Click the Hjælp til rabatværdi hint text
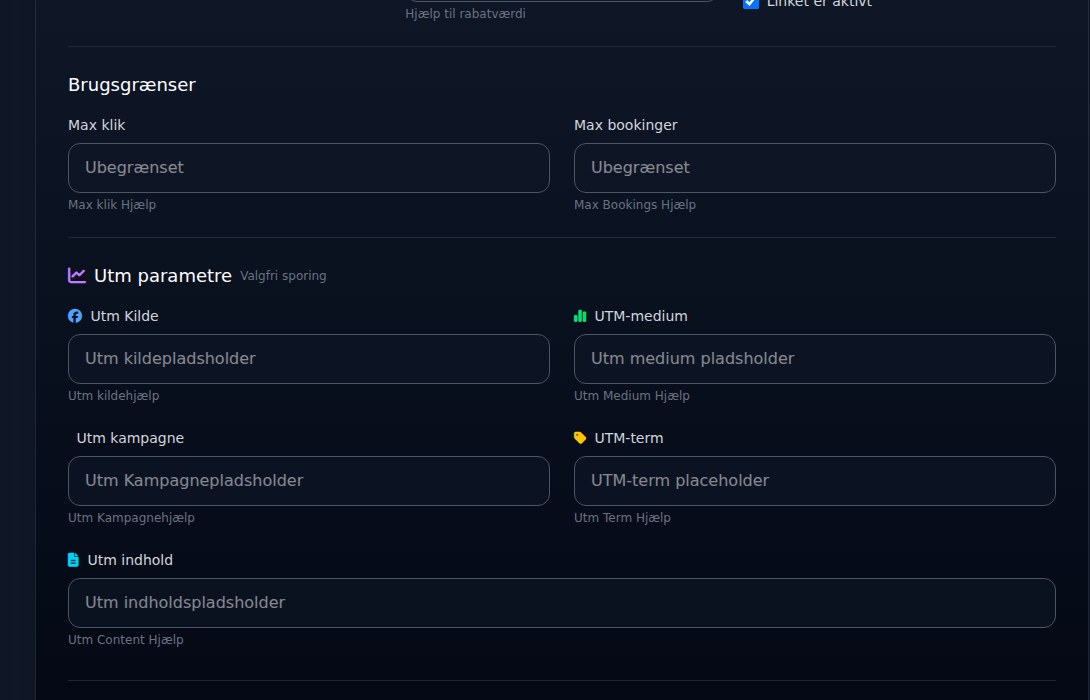Viewport: 1090px width, 700px height. click(465, 14)
